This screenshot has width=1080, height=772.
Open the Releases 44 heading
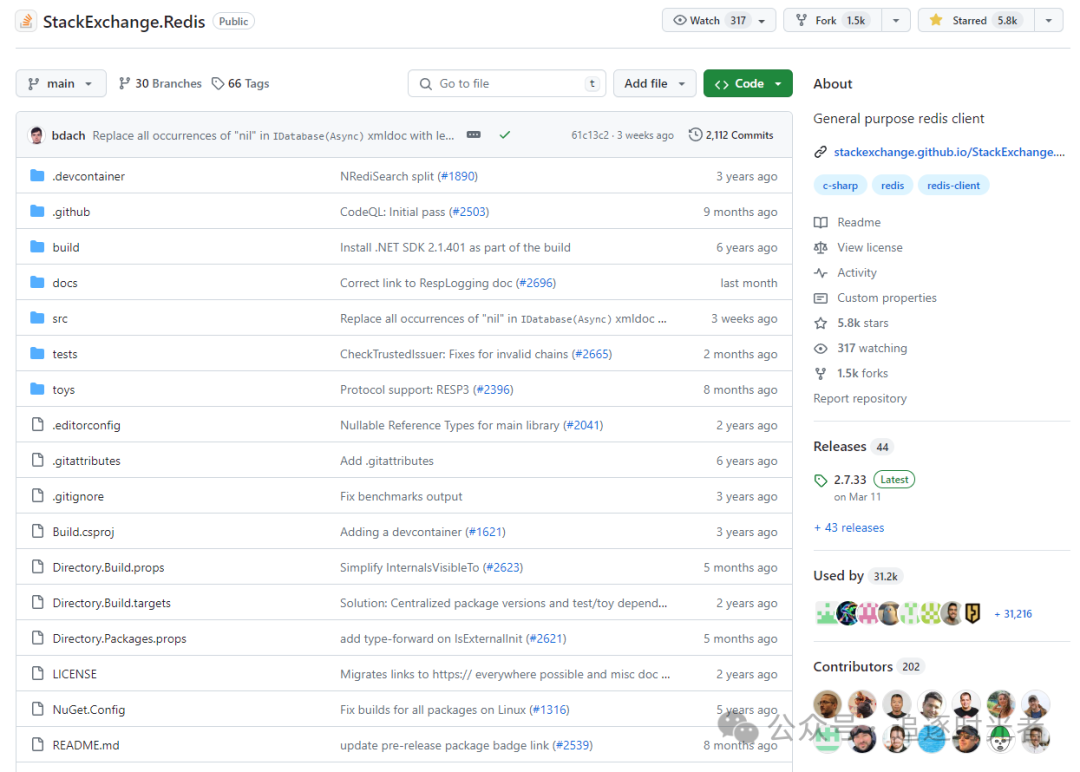click(853, 446)
